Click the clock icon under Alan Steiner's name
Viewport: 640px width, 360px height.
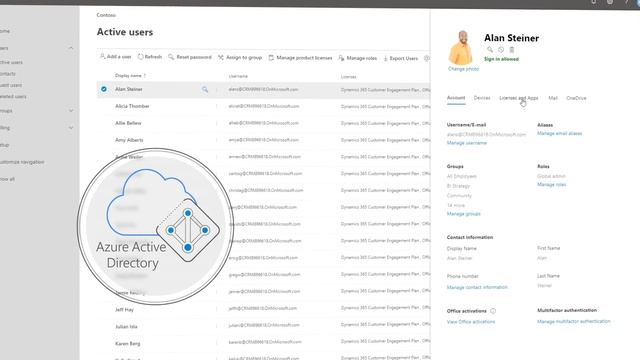501,49
